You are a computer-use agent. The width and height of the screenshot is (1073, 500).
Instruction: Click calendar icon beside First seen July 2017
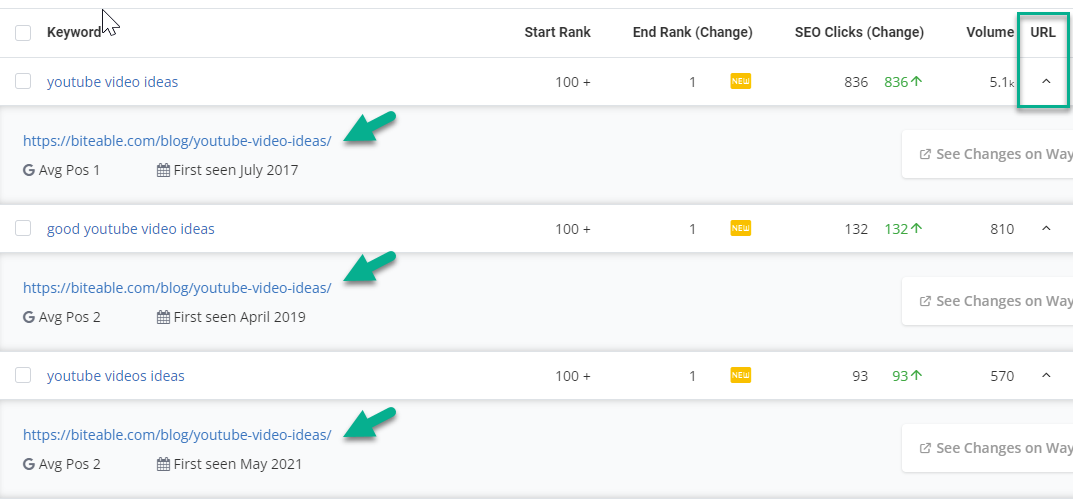(163, 170)
